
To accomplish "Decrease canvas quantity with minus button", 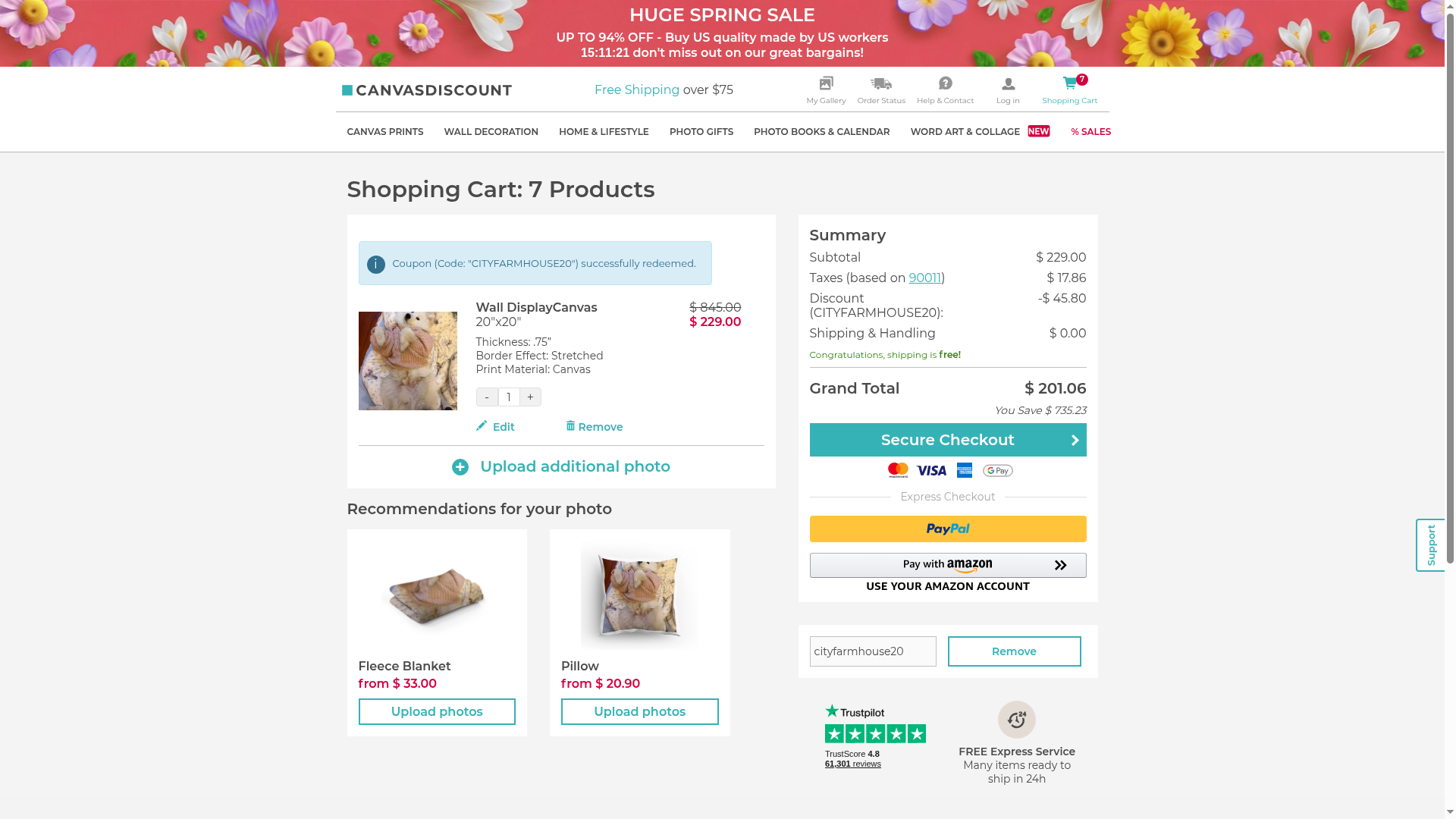I will pos(487,397).
